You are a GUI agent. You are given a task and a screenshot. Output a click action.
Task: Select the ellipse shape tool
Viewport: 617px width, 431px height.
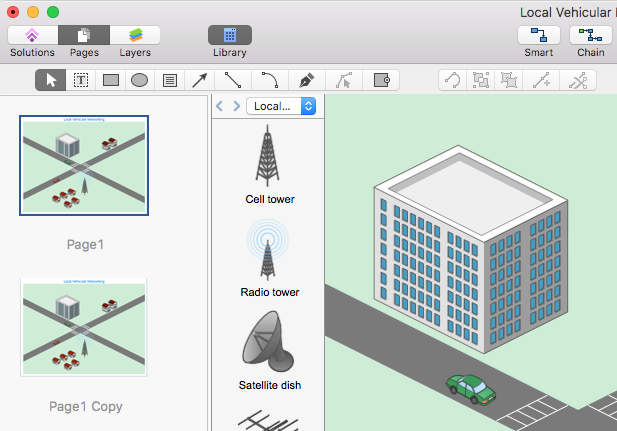tap(140, 80)
